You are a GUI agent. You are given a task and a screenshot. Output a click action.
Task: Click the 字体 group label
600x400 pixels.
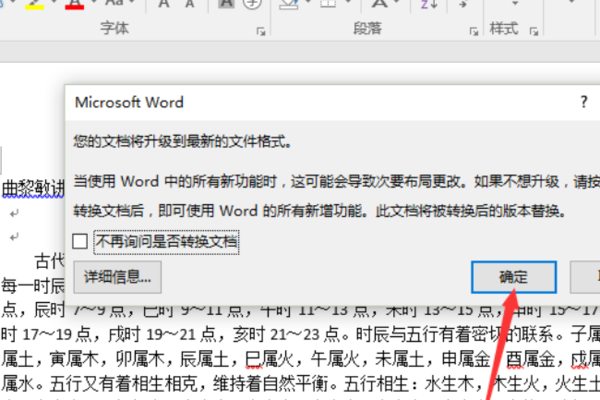click(114, 28)
